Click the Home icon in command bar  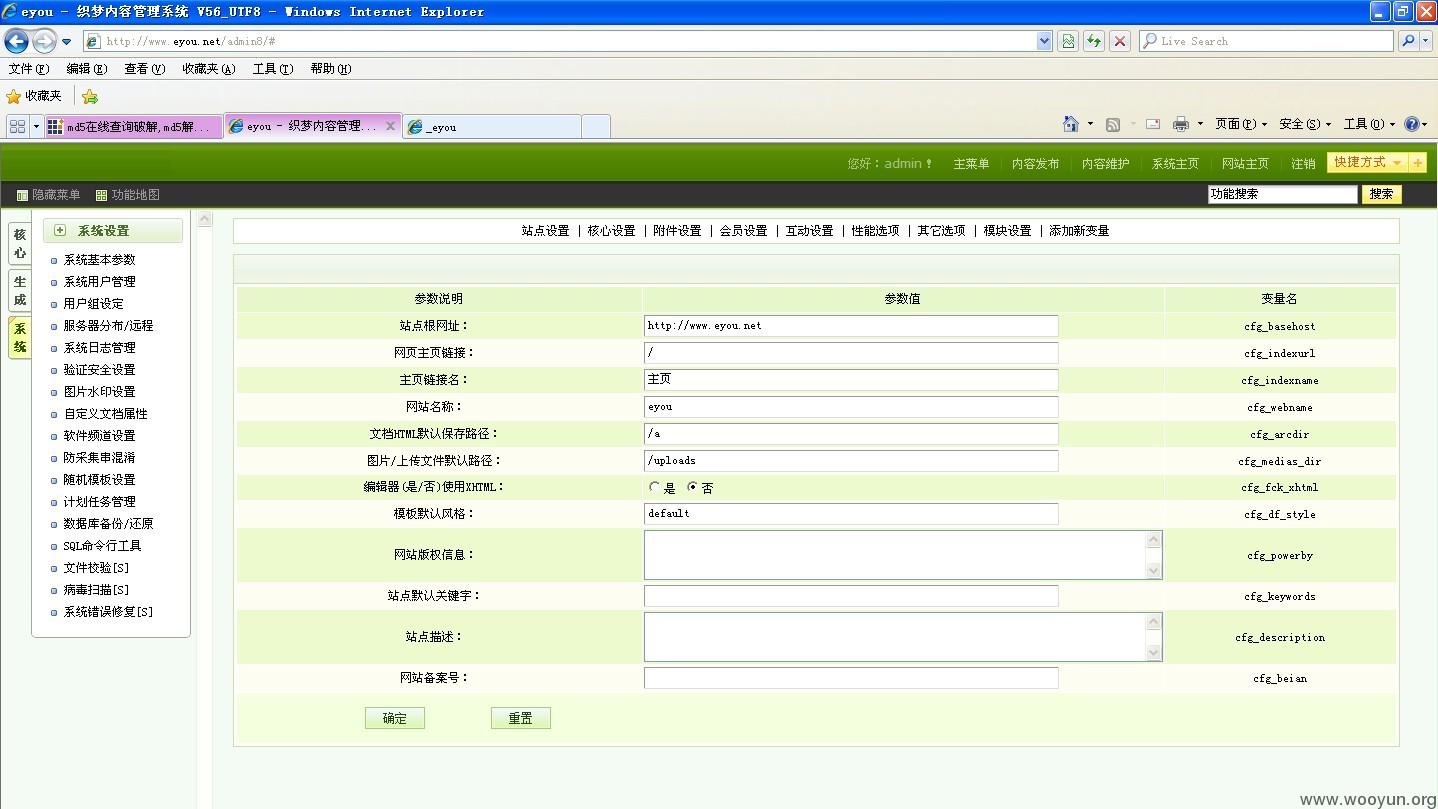(1071, 124)
